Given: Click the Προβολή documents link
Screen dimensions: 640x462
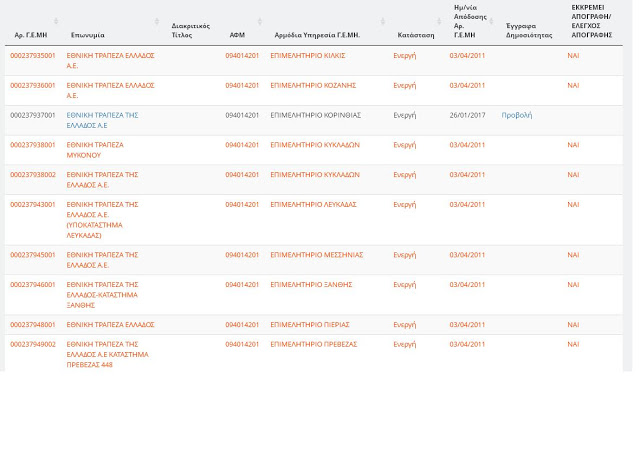Looking at the screenshot, I should [x=517, y=115].
